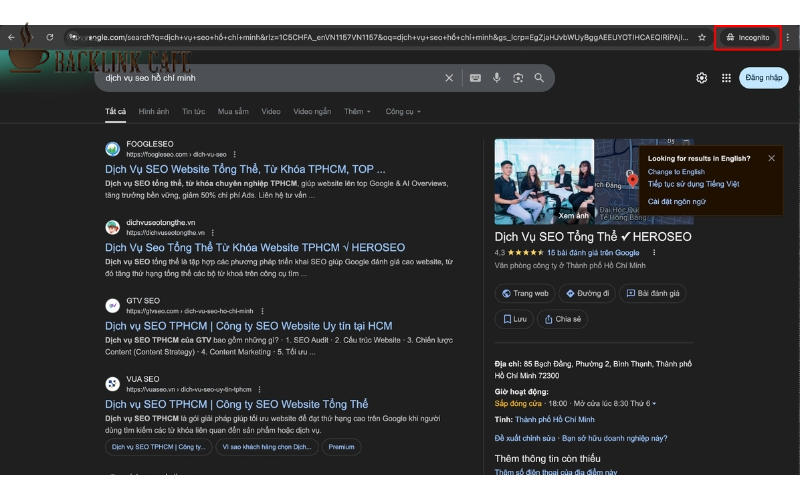Switch to the Video tab
The height and width of the screenshot is (500, 800).
(271, 111)
